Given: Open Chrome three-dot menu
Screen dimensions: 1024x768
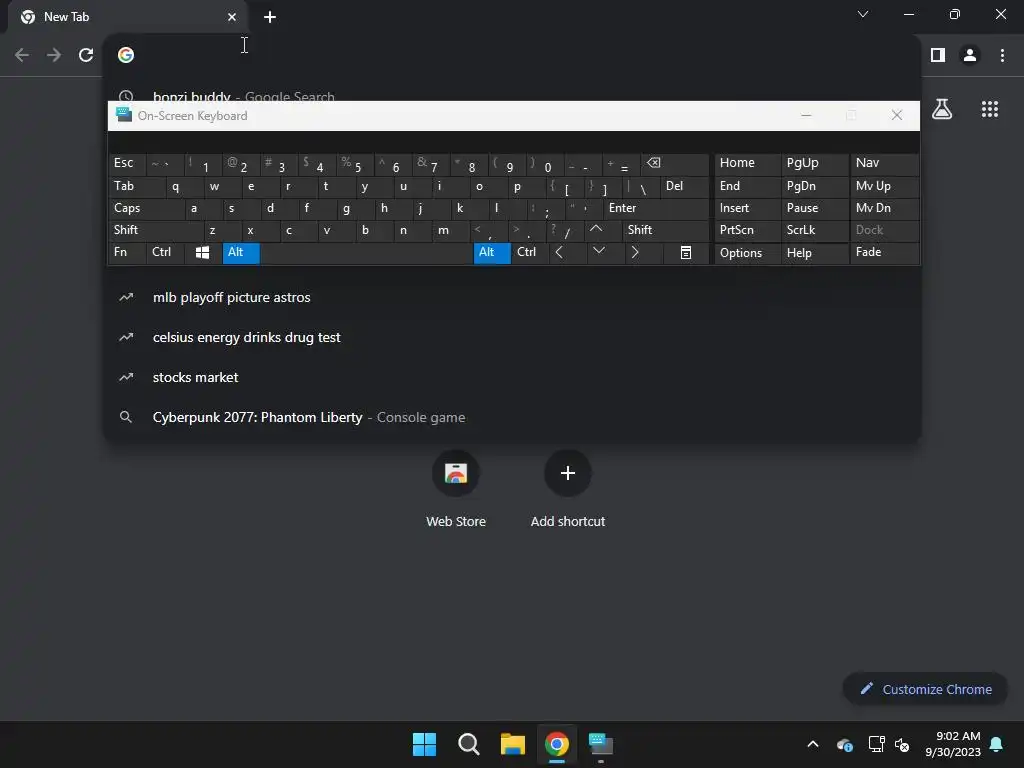Looking at the screenshot, I should (1002, 55).
